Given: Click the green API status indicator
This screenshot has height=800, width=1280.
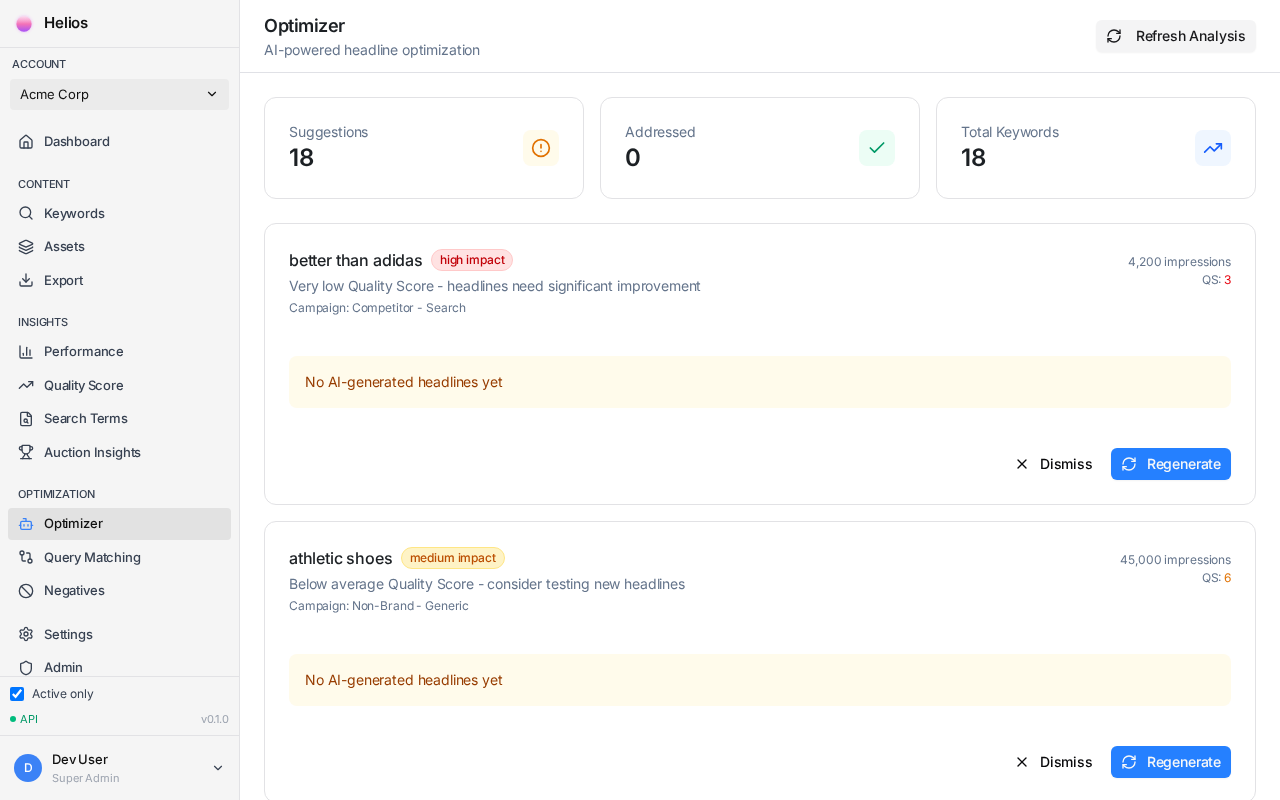Looking at the screenshot, I should 13,719.
